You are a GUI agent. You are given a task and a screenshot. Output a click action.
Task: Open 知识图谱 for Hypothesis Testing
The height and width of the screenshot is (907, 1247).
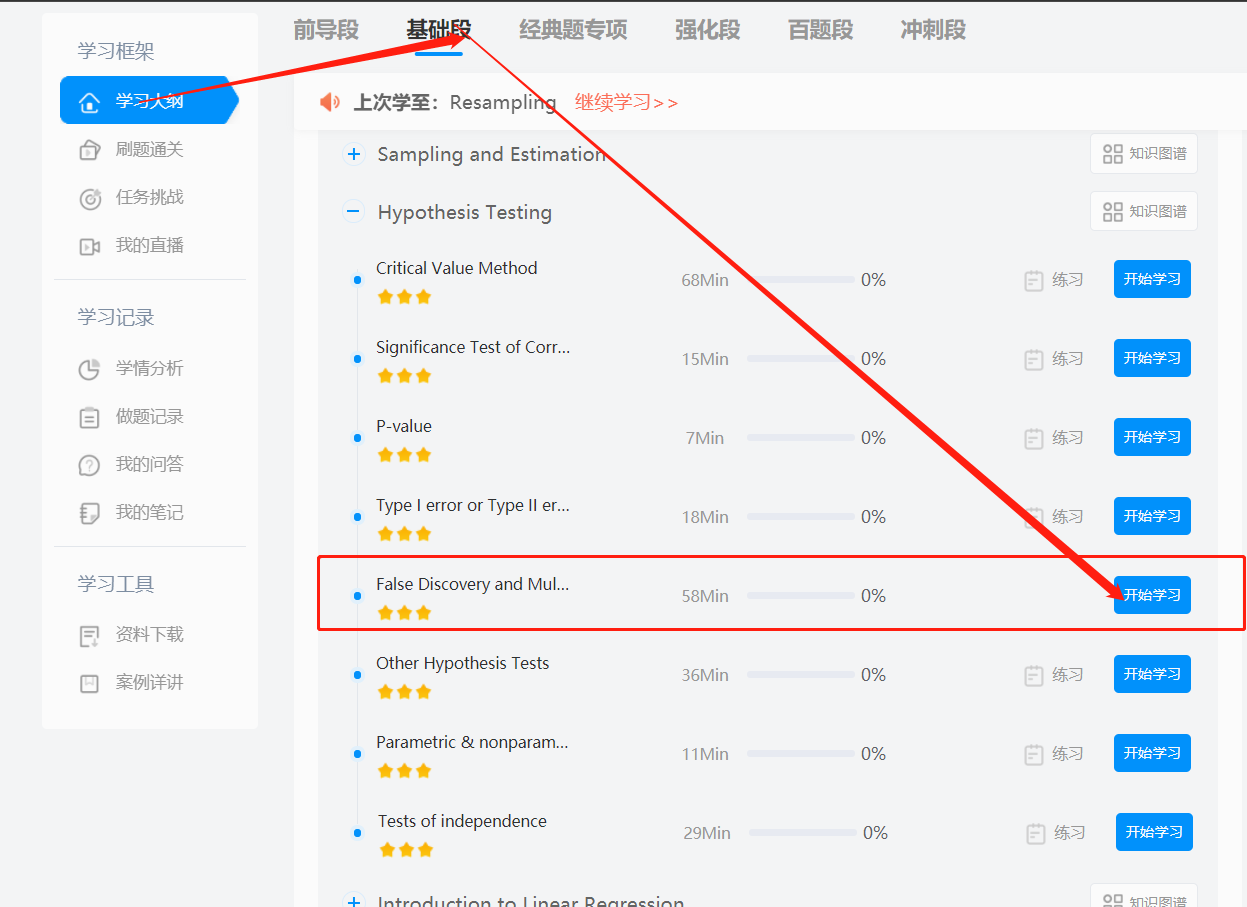pyautogui.click(x=1144, y=212)
